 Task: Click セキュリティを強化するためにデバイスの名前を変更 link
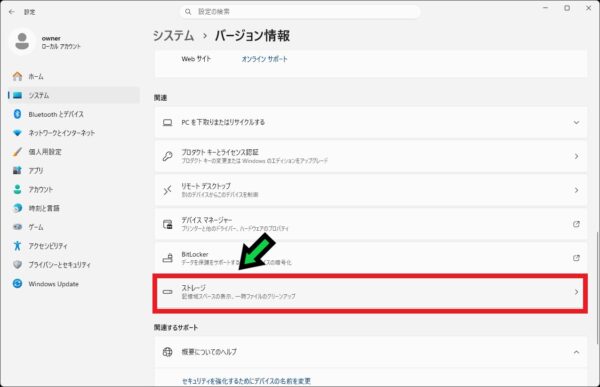[246, 380]
